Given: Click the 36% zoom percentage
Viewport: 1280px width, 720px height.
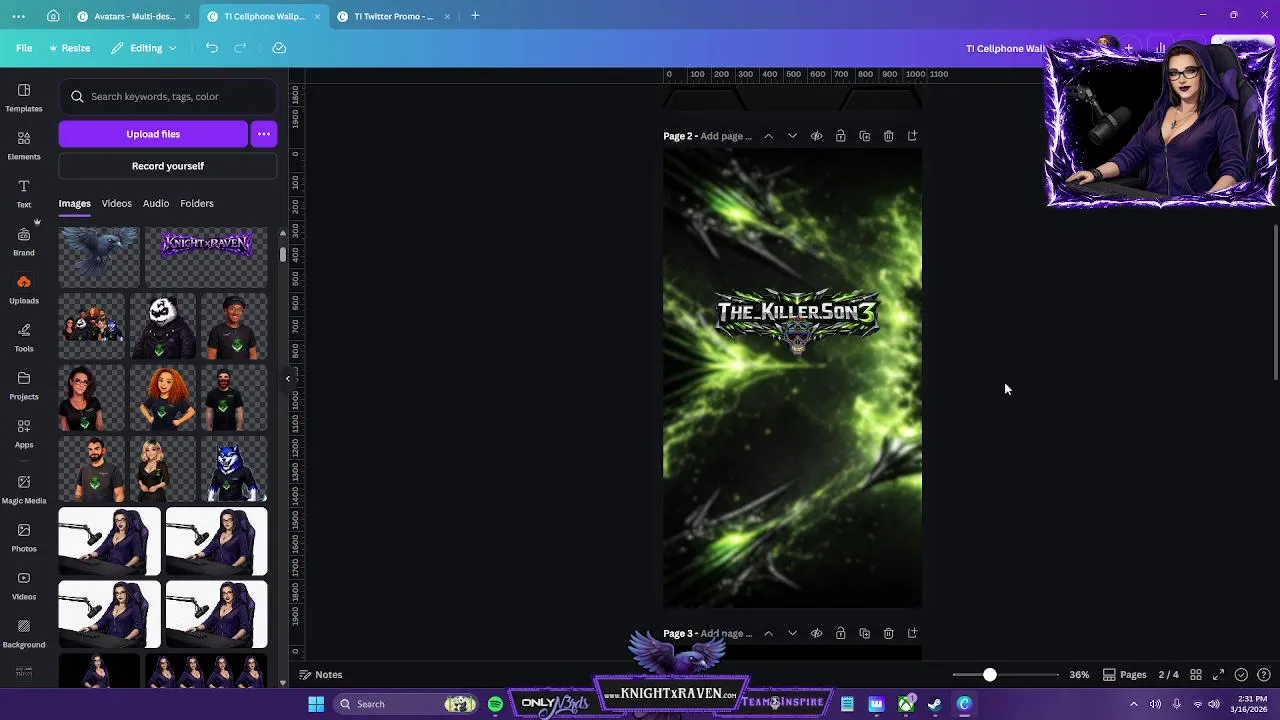Looking at the screenshot, I should [x=1079, y=675].
